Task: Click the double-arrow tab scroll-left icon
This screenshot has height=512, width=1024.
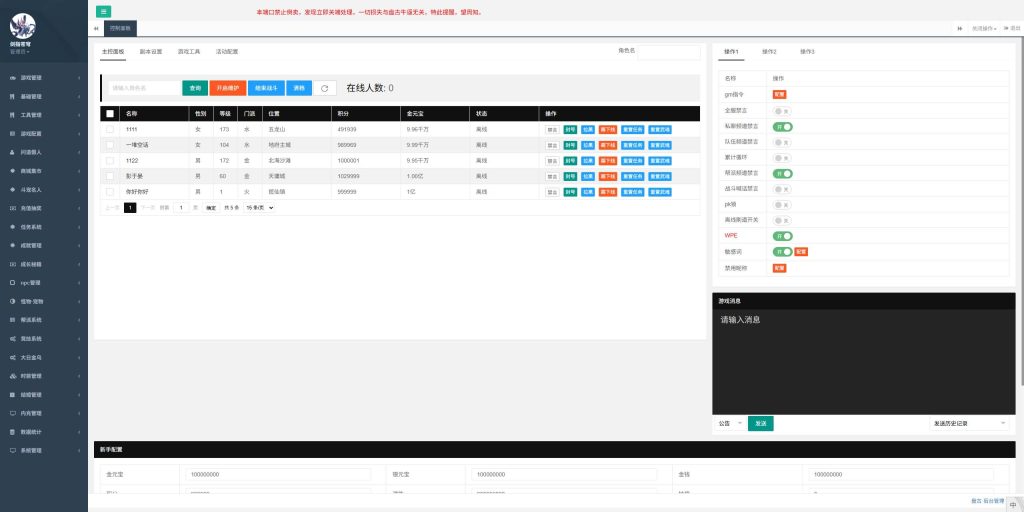Action: tap(96, 29)
